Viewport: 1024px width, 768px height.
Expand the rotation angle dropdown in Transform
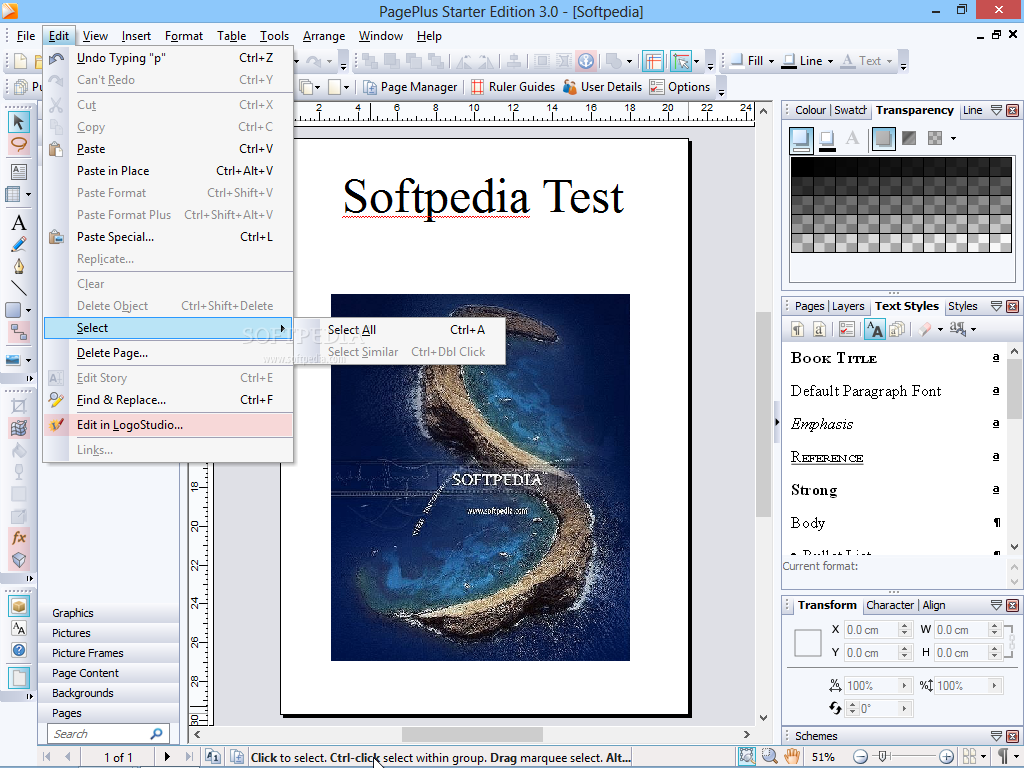[x=904, y=708]
